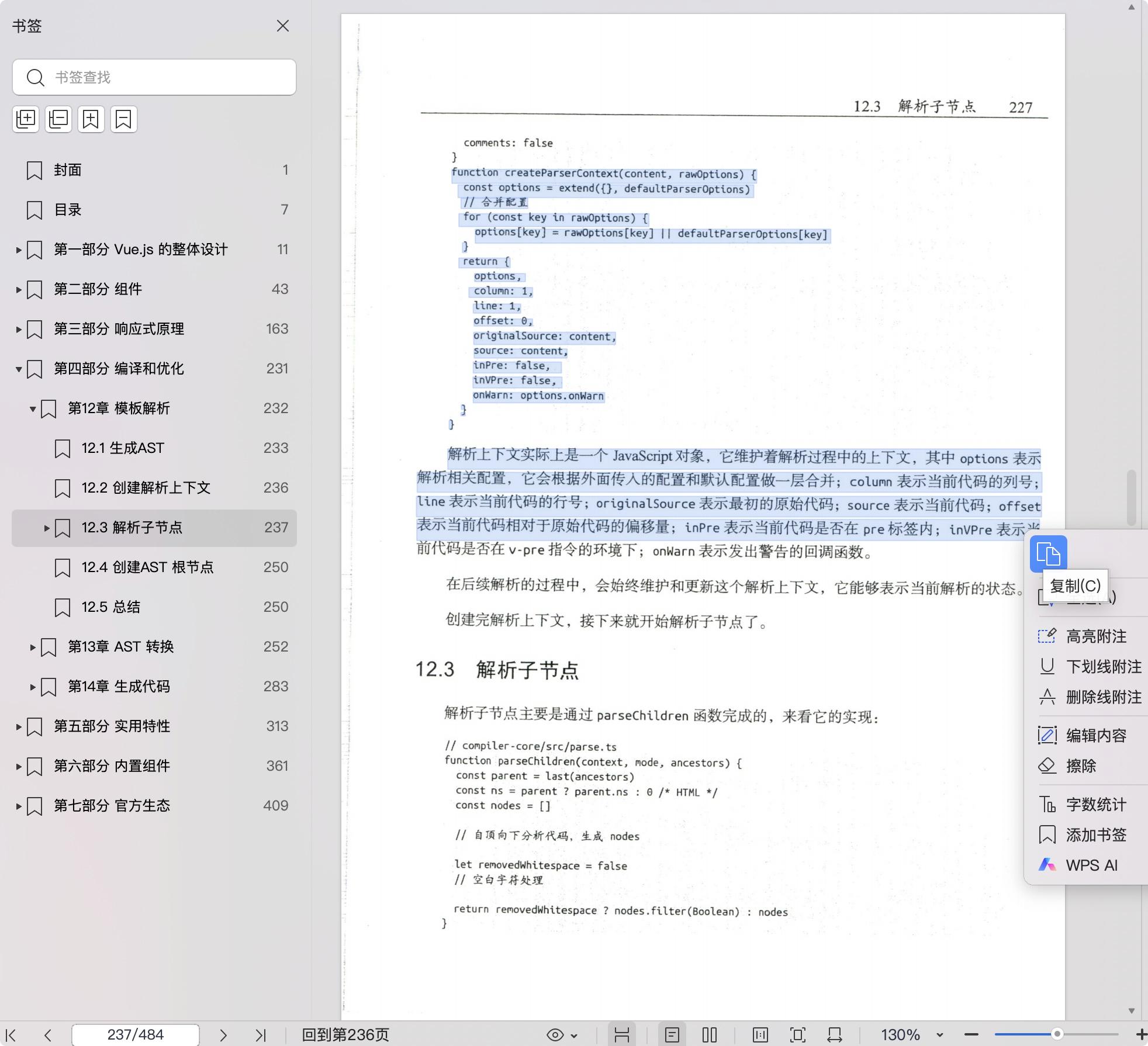Switch to two-page view
This screenshot has width=1148, height=1046.
click(x=710, y=1035)
